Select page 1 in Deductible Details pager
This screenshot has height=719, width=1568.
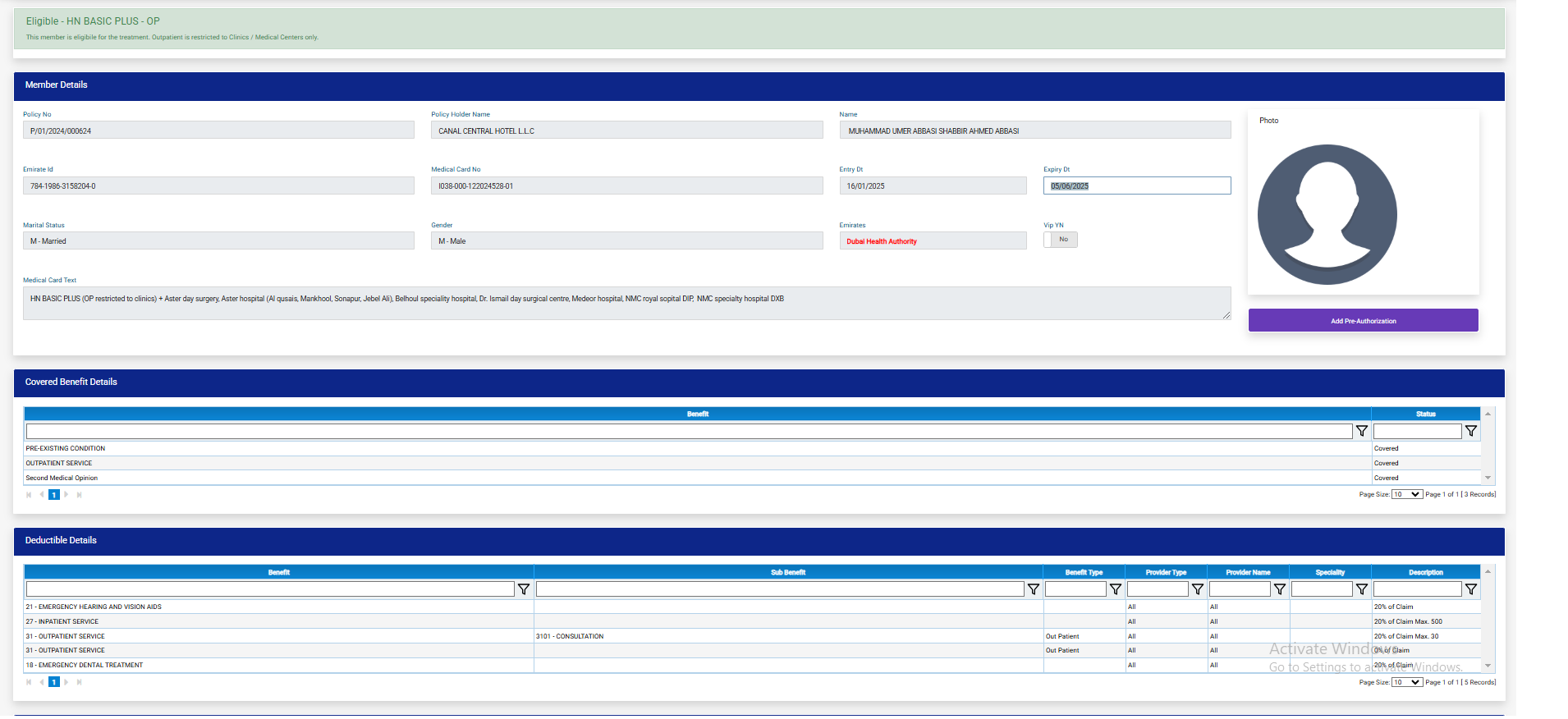pos(54,682)
